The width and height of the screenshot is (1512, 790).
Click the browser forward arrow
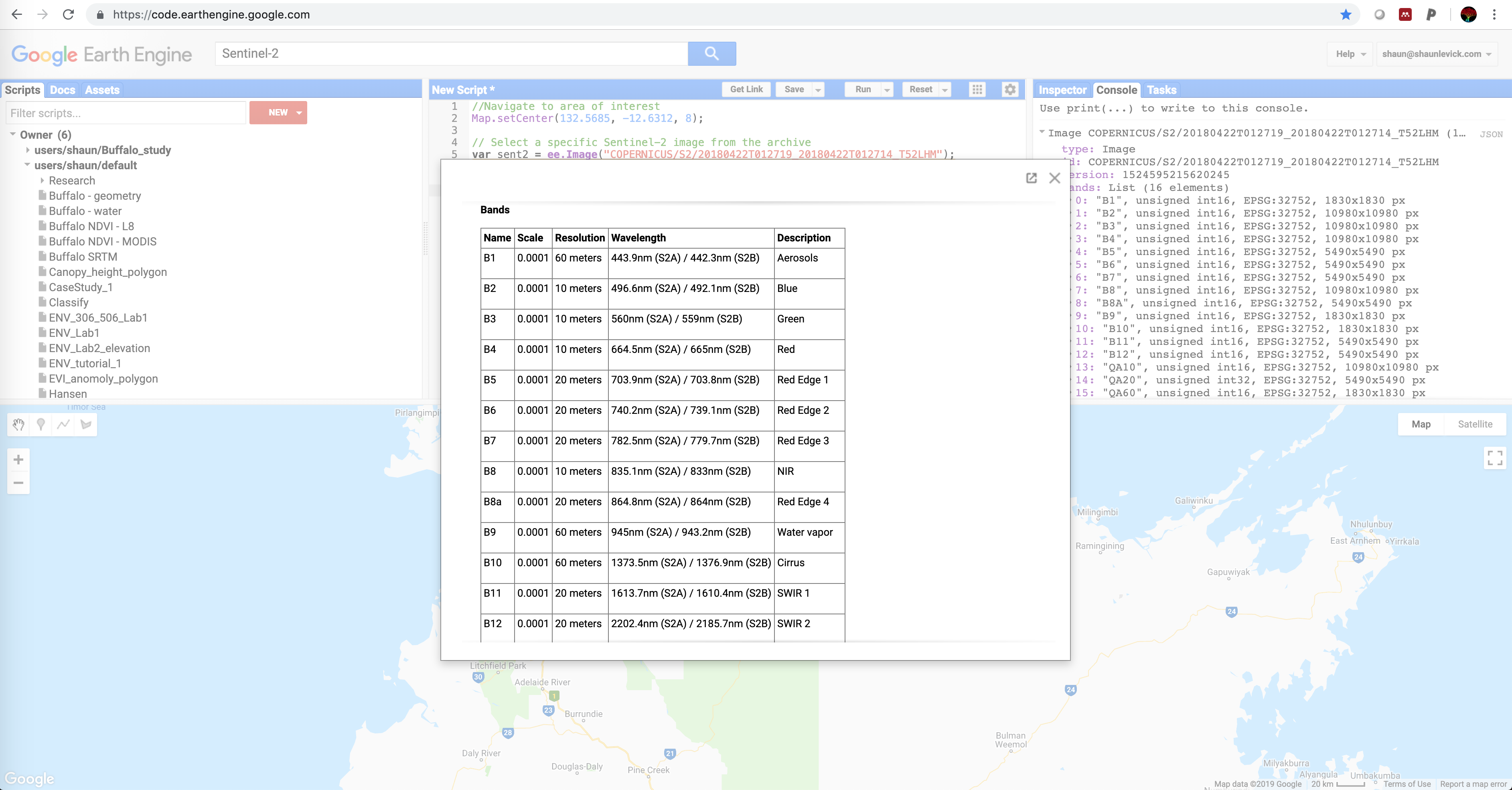(x=42, y=15)
